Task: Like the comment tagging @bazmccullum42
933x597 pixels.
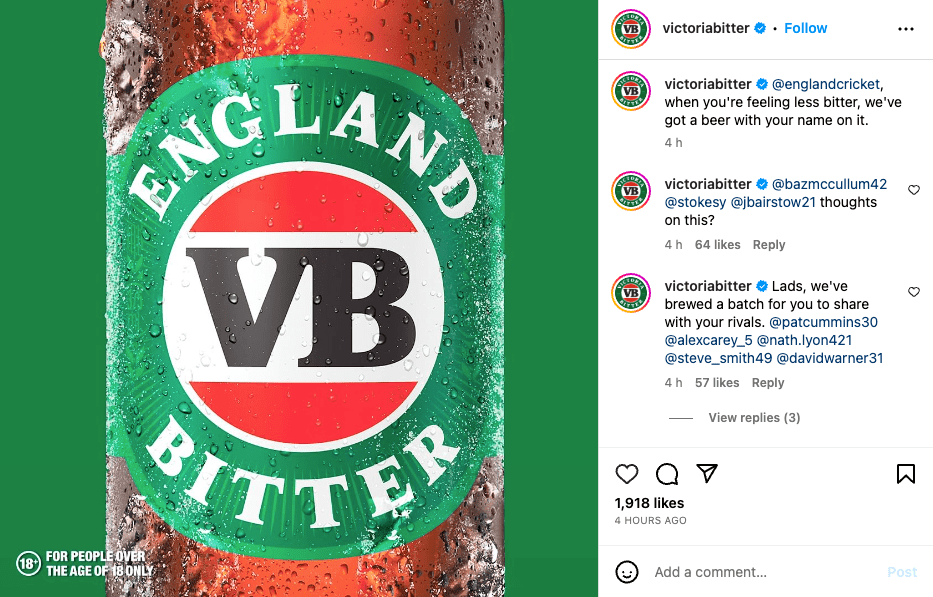Action: pos(913,190)
